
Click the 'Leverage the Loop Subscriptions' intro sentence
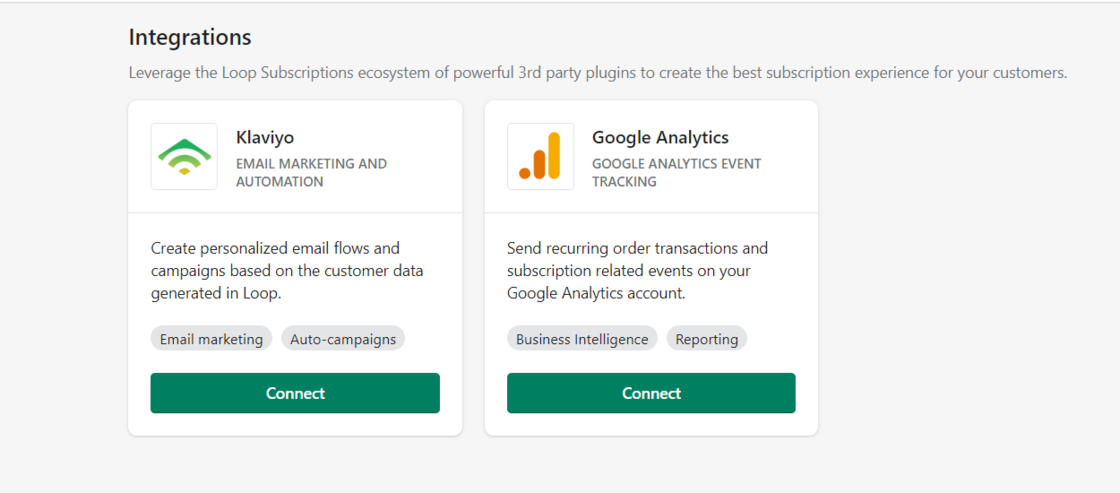coord(597,73)
